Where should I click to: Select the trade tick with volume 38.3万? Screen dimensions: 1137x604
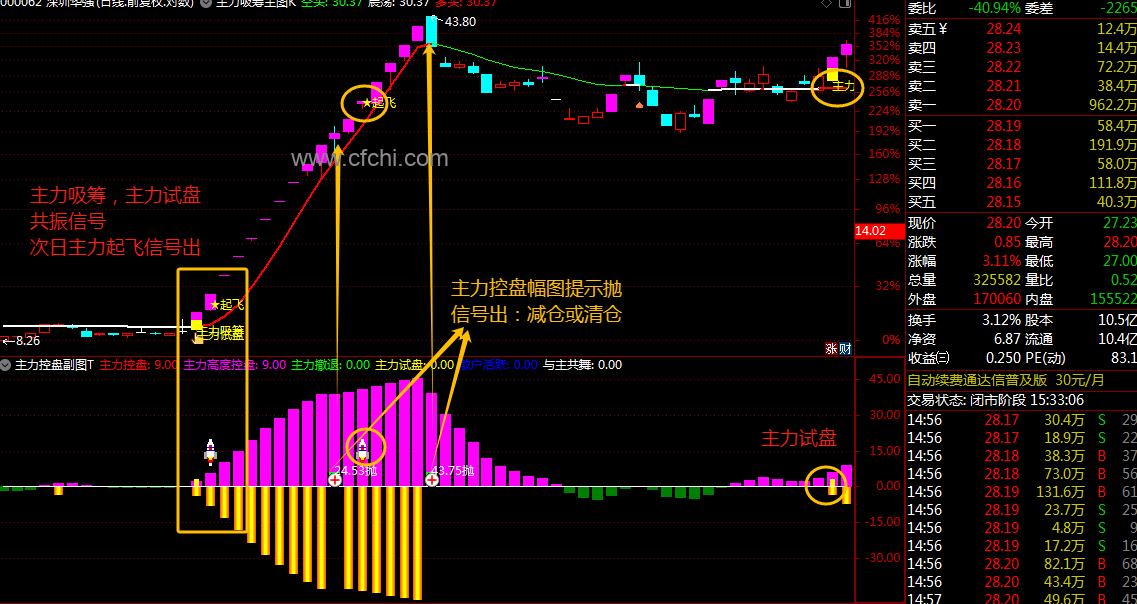[x=1022, y=456]
